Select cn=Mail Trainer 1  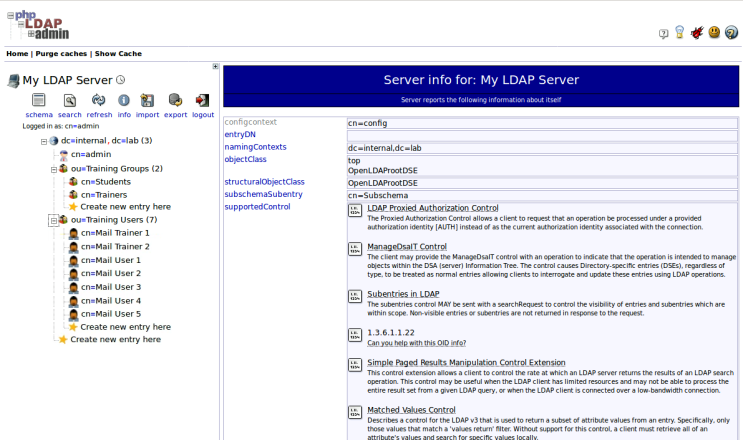coord(115,233)
